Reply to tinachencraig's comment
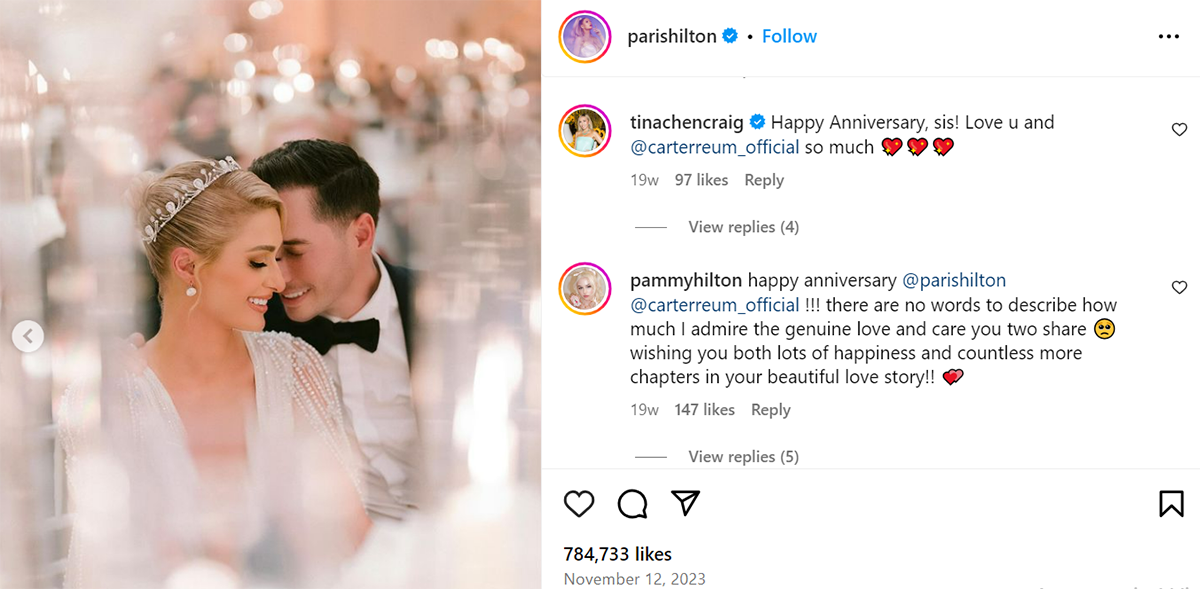The height and width of the screenshot is (589, 1200). point(764,180)
